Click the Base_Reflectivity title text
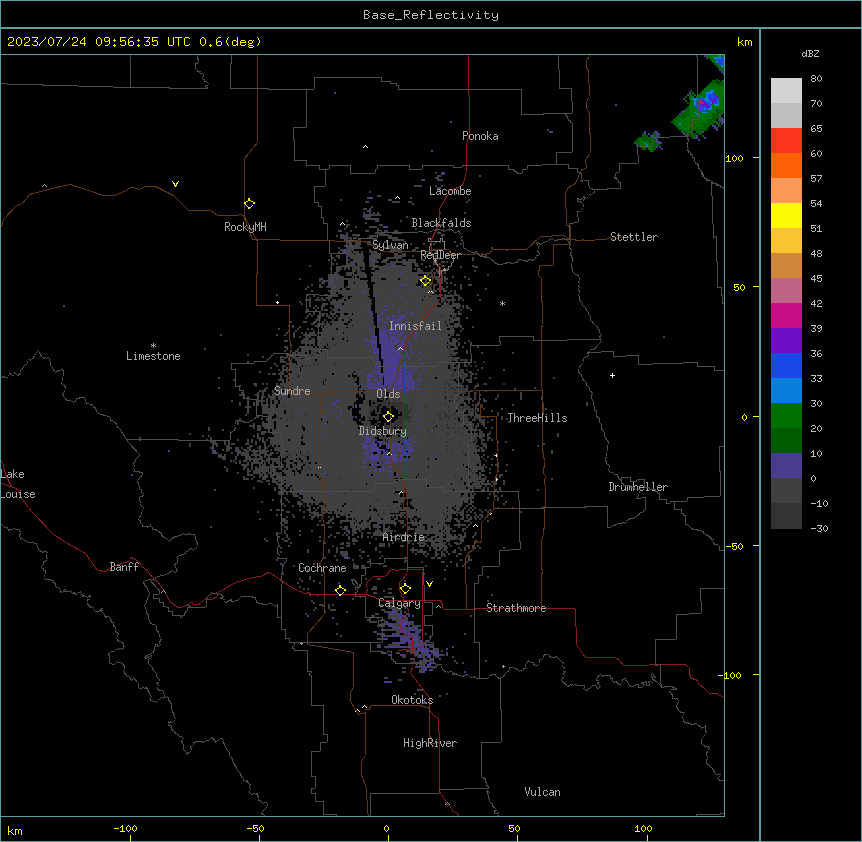The width and height of the screenshot is (862, 842). [x=431, y=15]
